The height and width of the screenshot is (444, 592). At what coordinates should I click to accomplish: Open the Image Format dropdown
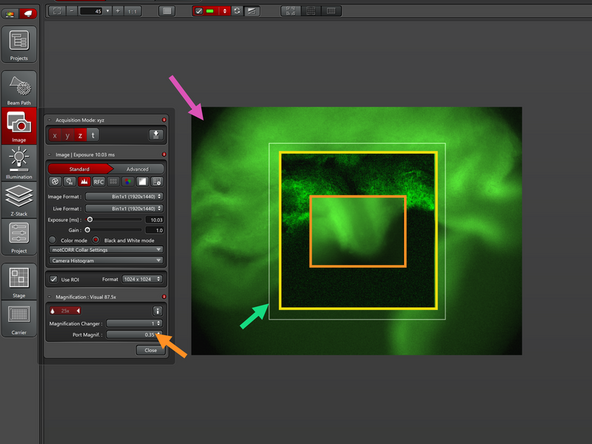(x=124, y=196)
